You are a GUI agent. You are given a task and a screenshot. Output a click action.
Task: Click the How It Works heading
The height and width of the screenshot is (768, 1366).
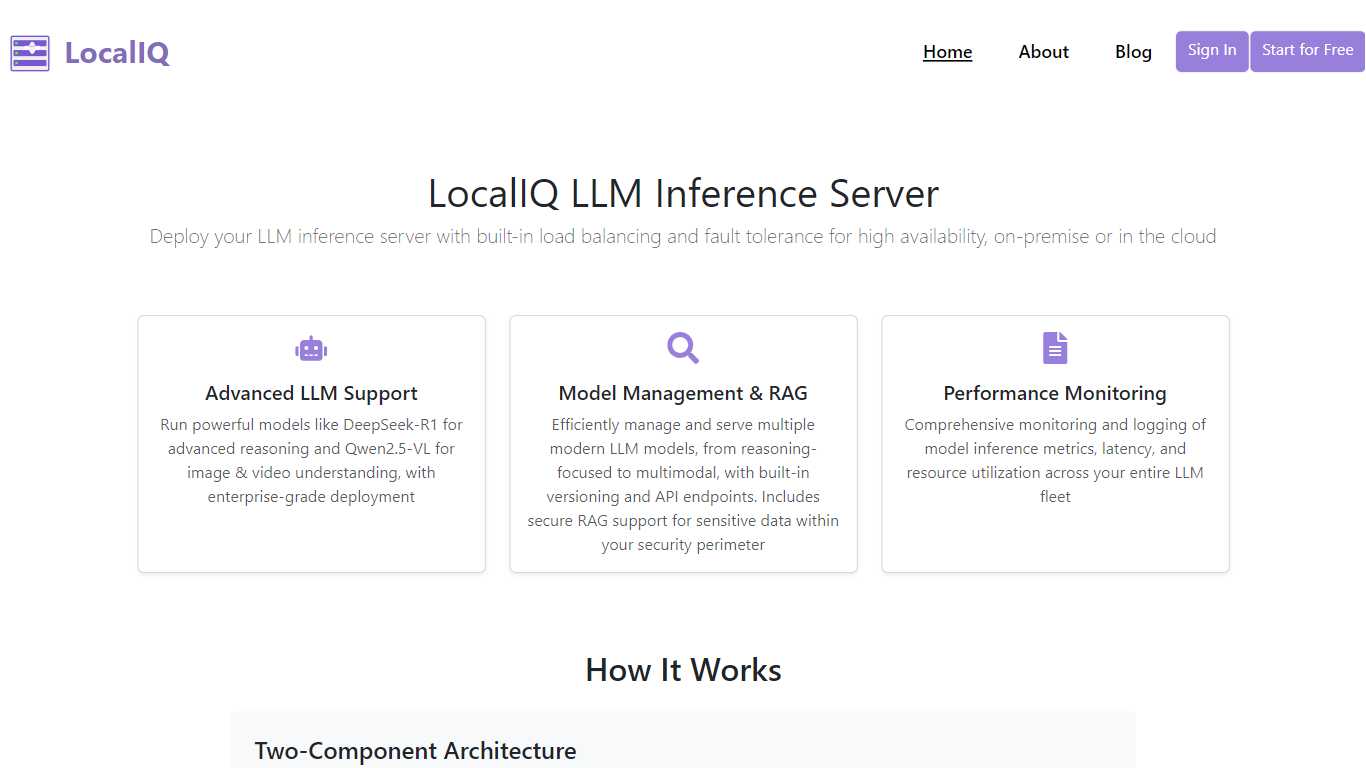coord(683,670)
